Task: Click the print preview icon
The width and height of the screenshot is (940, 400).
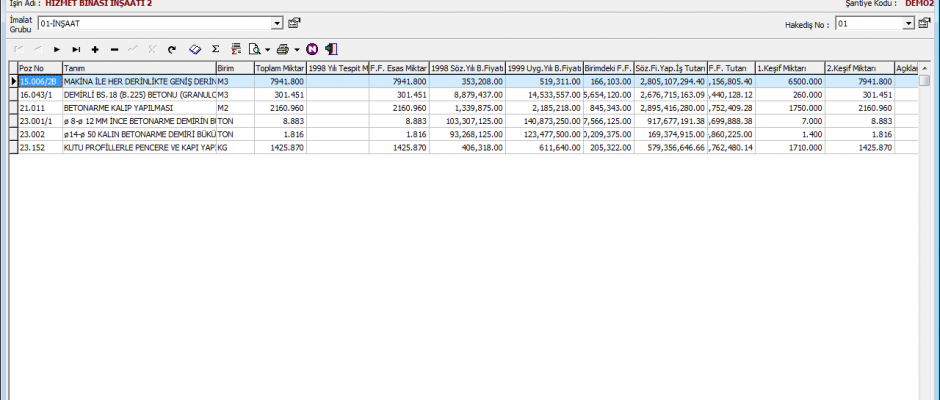Action: coord(254,48)
